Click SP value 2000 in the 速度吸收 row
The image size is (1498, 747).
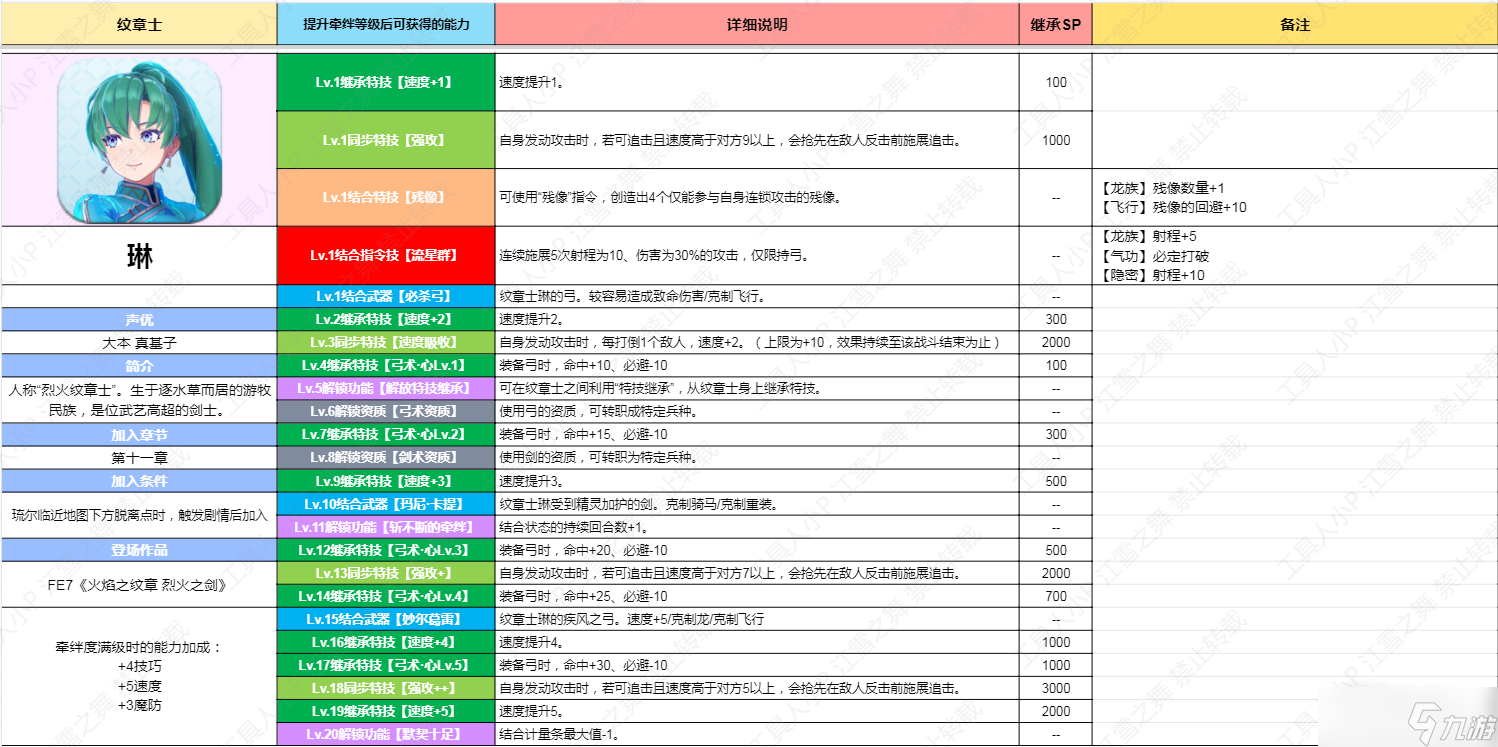point(1056,343)
